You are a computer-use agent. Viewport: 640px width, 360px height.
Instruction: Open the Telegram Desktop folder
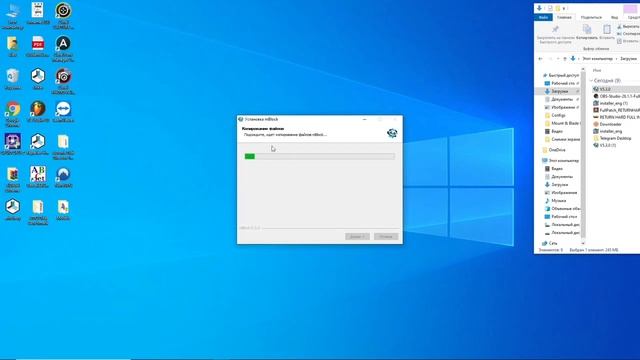[612, 138]
